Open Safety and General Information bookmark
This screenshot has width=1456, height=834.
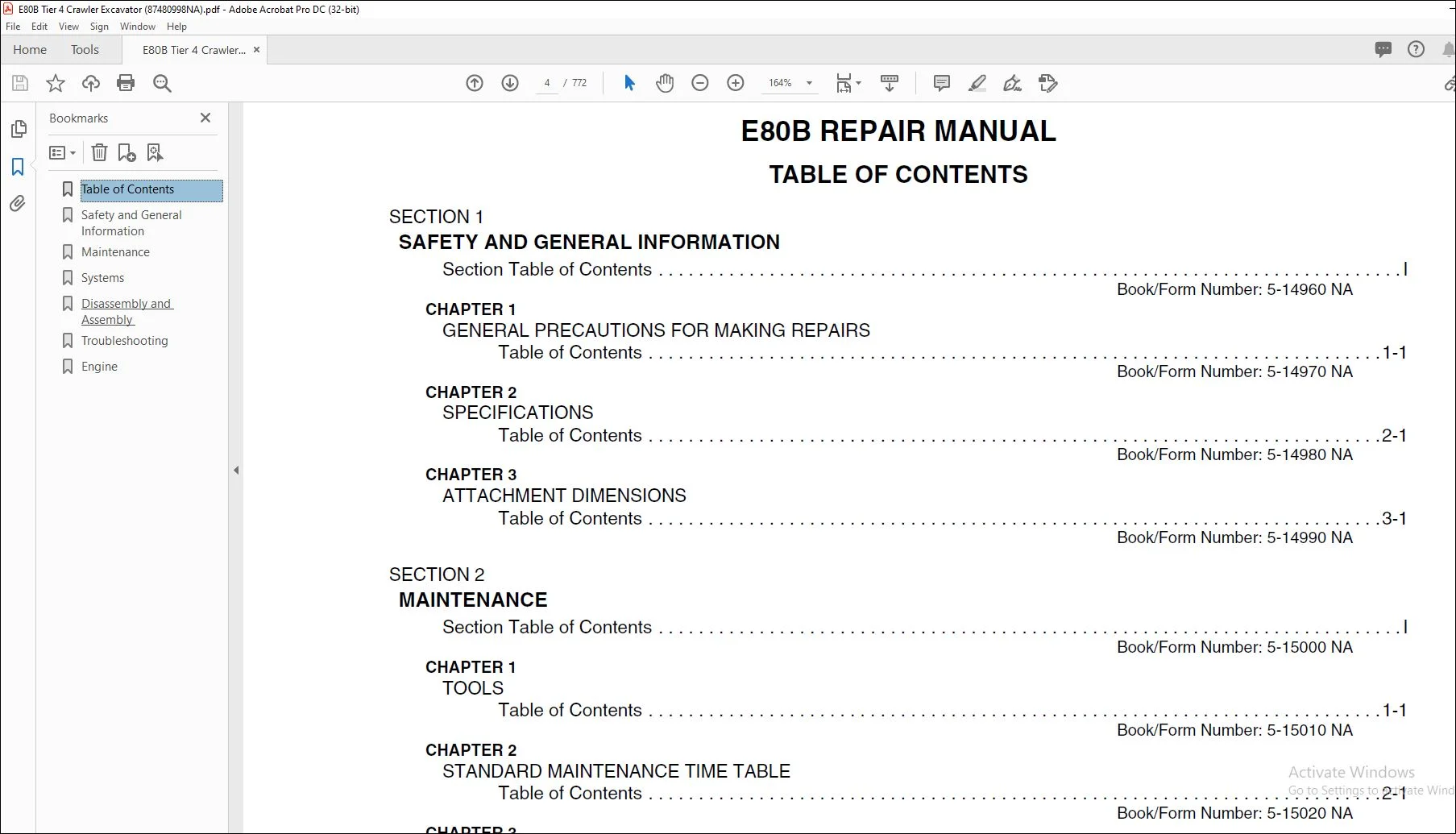(131, 223)
